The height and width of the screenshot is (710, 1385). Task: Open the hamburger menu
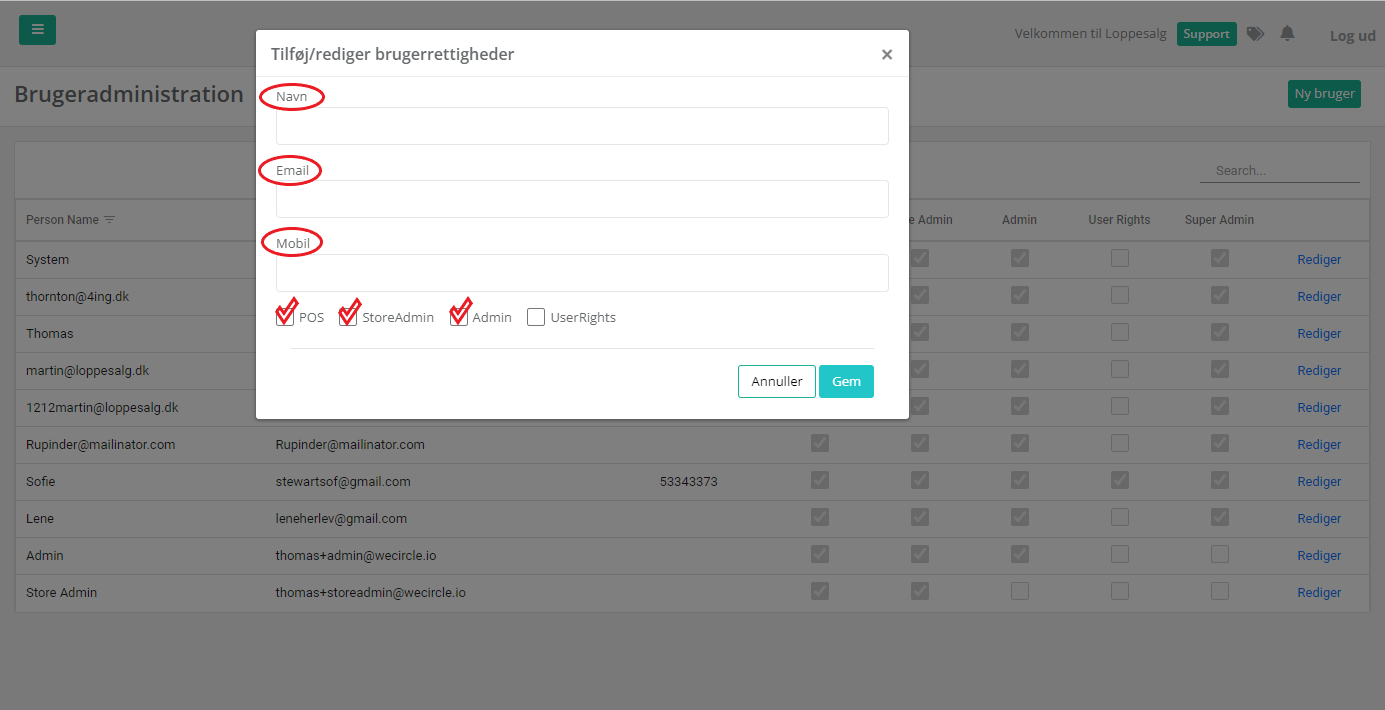[x=37, y=30]
